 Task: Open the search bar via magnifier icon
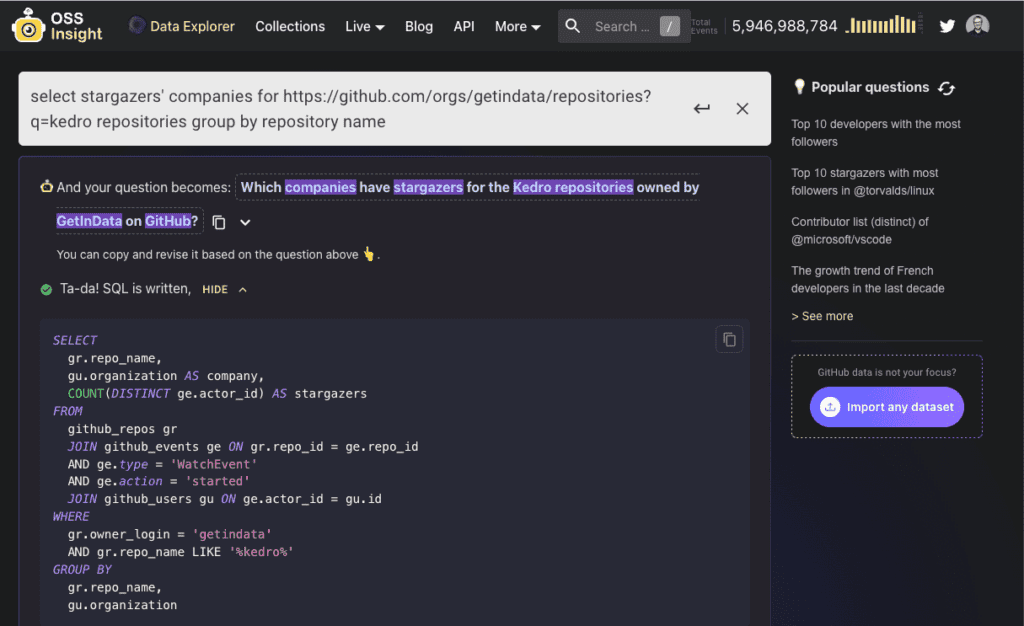click(x=573, y=26)
